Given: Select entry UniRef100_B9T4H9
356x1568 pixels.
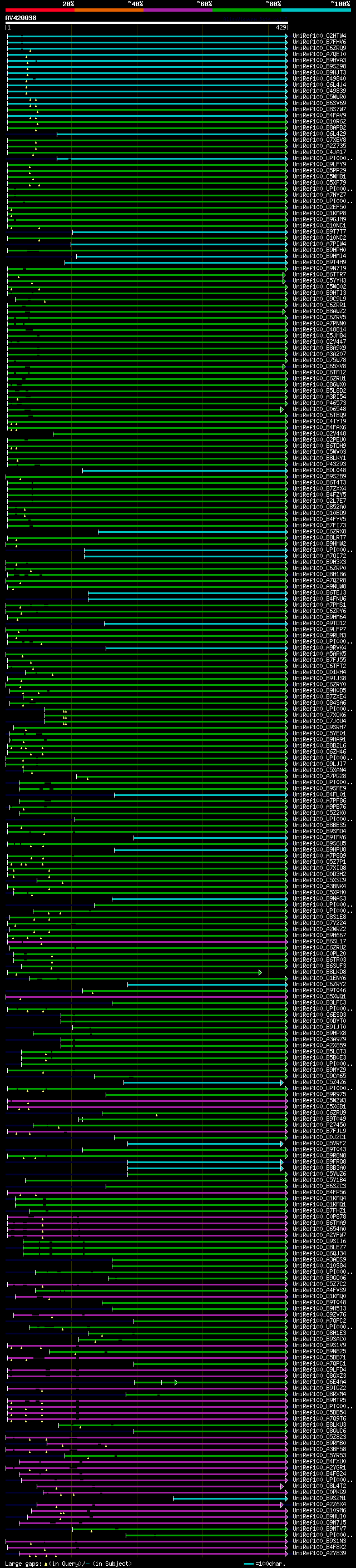Looking at the screenshot, I should pos(319,263).
